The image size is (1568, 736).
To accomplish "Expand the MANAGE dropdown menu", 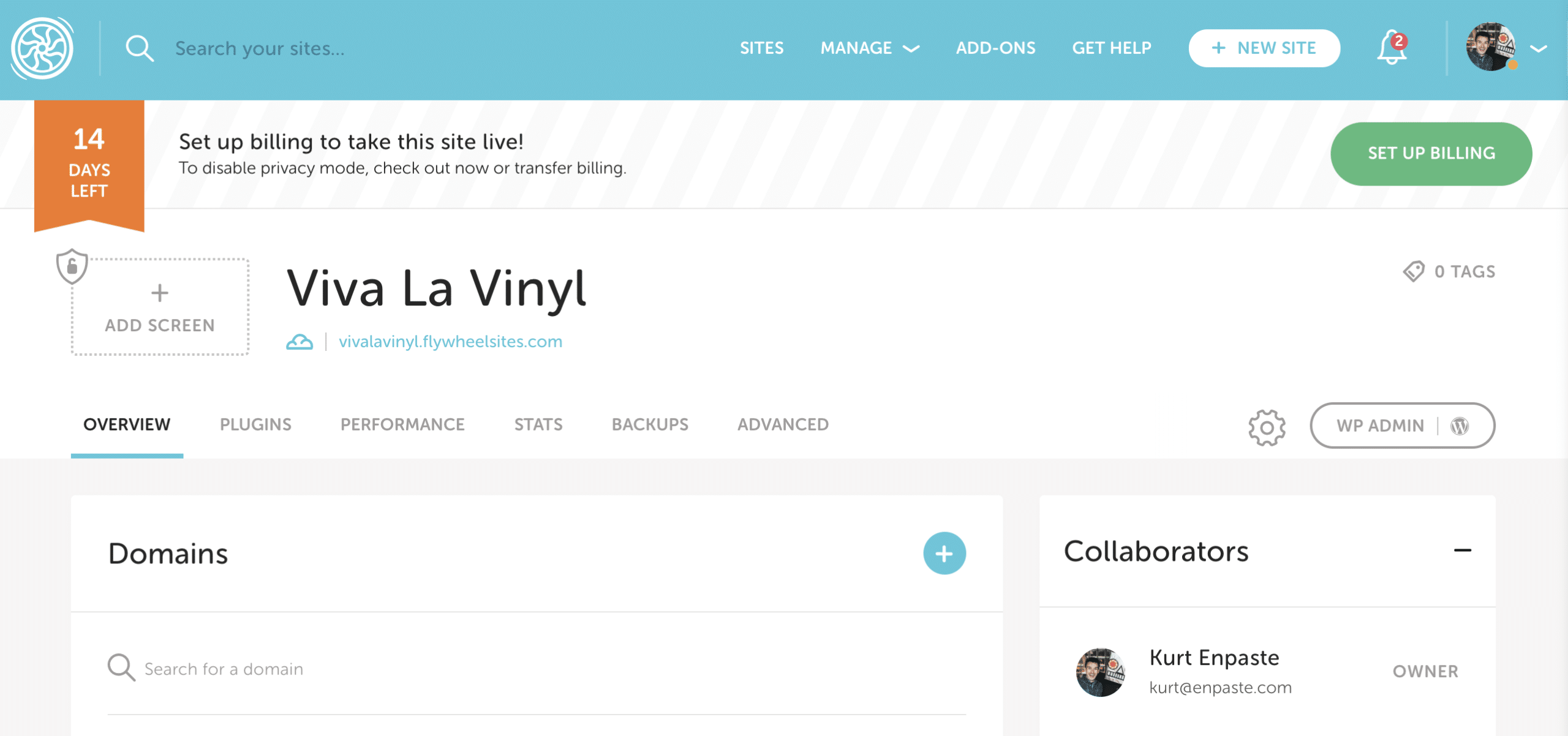I will pos(869,48).
